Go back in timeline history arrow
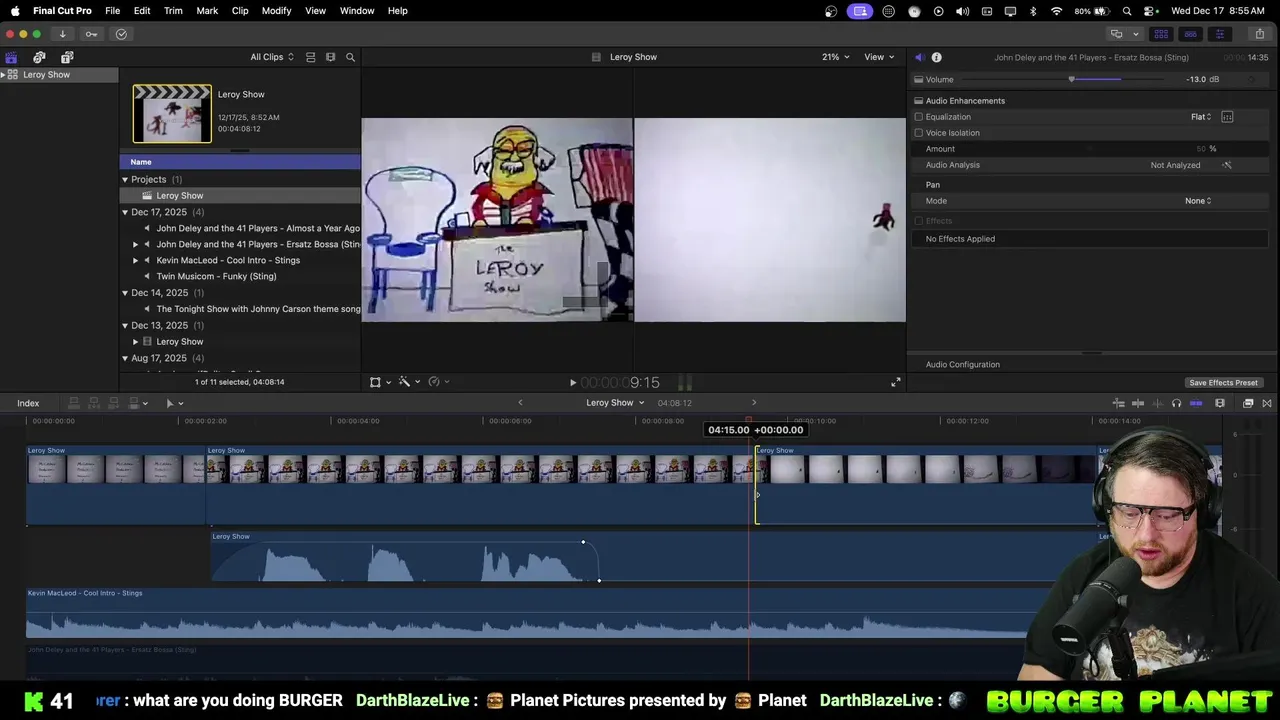Screen dimensions: 1280x720 point(520,403)
